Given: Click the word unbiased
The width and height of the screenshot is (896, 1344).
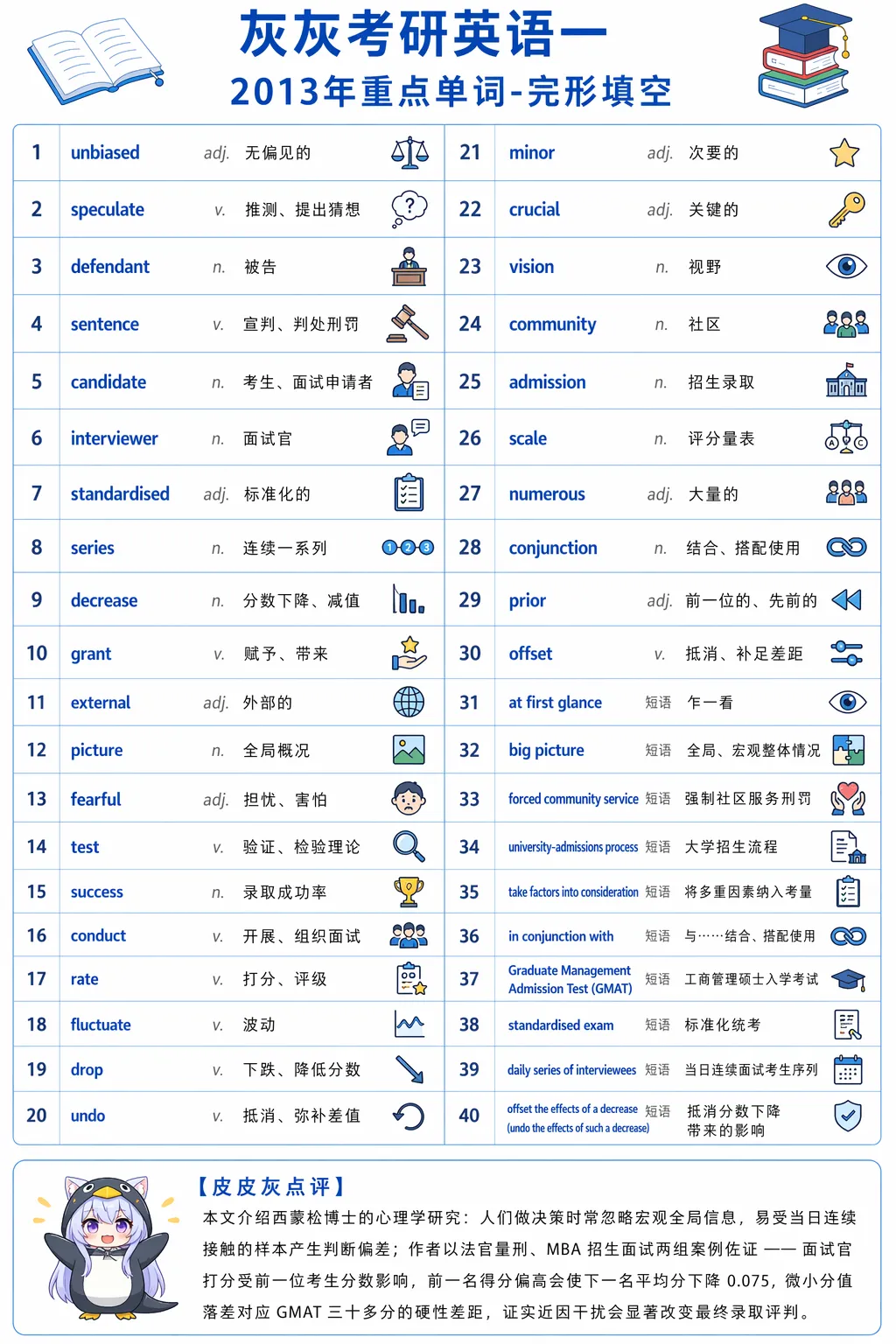Looking at the screenshot, I should (x=105, y=152).
